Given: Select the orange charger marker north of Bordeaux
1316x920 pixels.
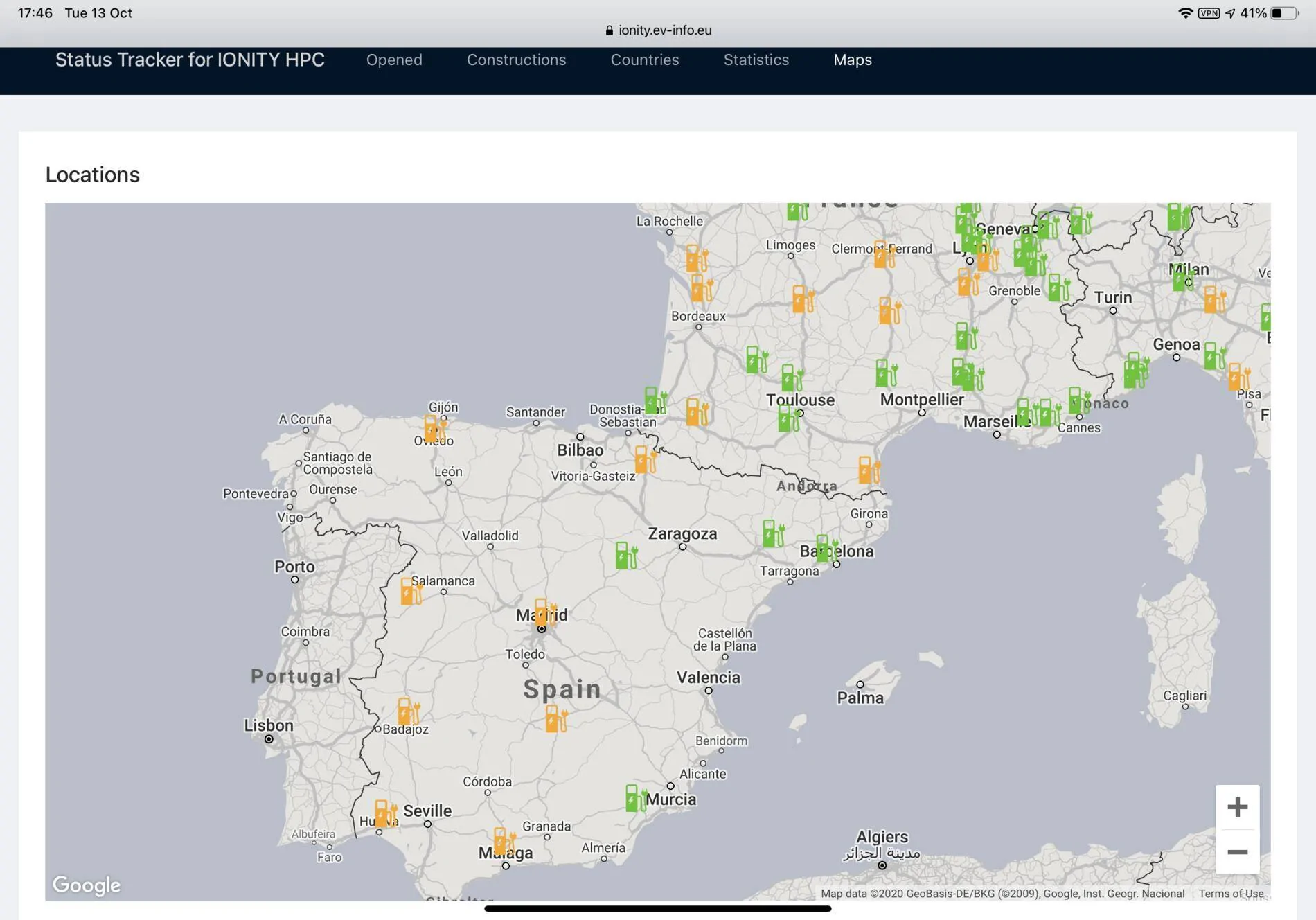Looking at the screenshot, I should point(702,288).
